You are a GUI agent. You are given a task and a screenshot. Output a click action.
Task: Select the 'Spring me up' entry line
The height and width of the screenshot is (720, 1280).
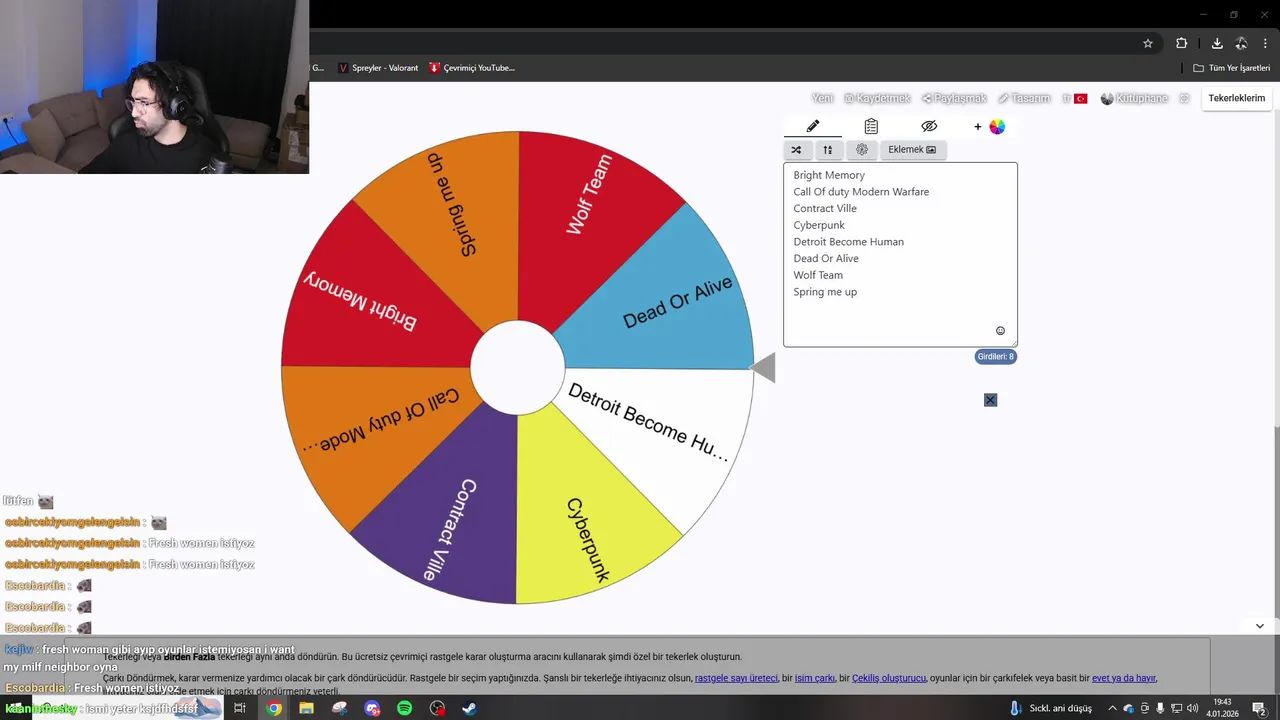tap(825, 292)
